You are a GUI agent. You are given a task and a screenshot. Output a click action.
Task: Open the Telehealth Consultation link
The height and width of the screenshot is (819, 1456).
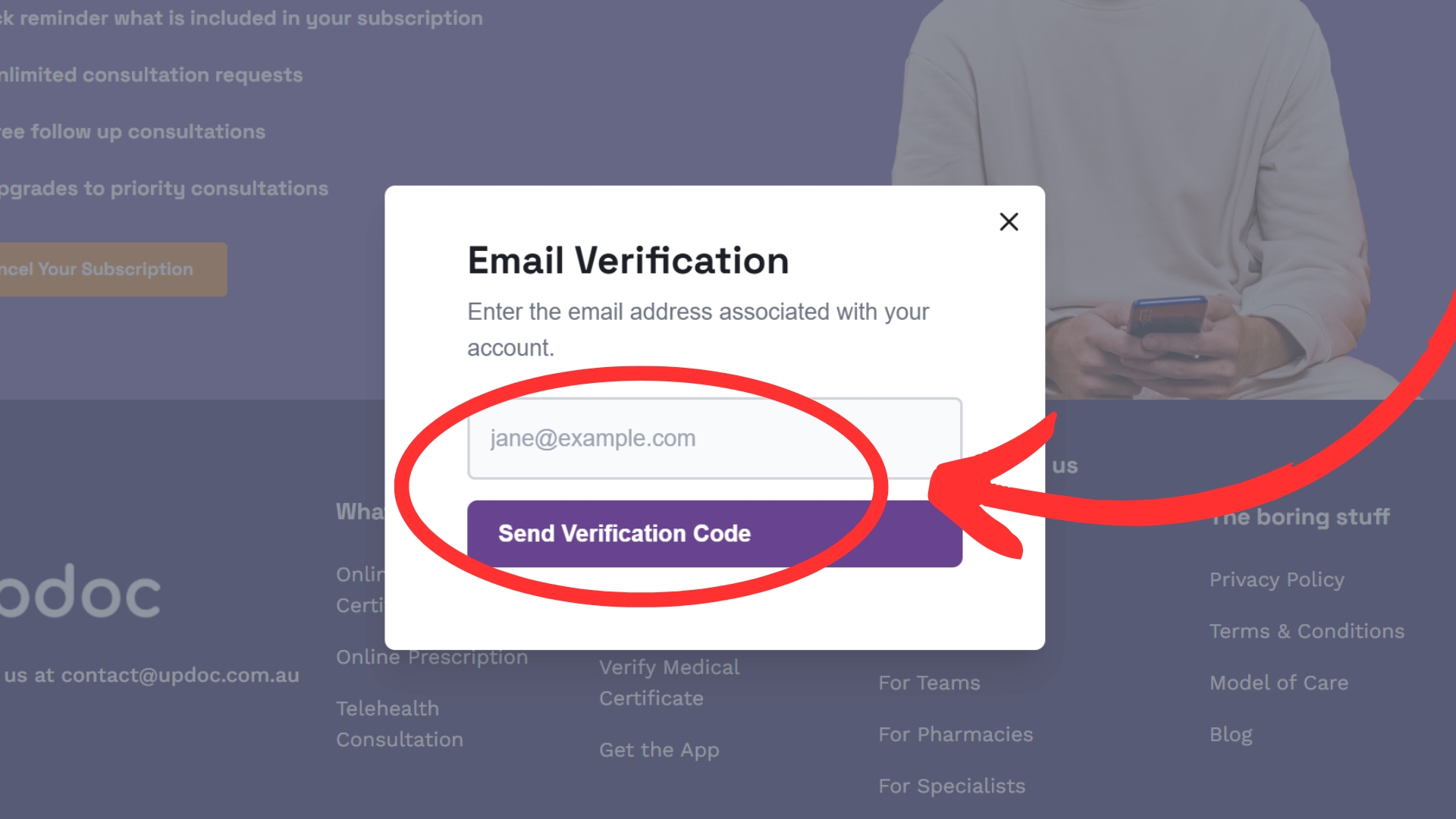click(x=400, y=723)
